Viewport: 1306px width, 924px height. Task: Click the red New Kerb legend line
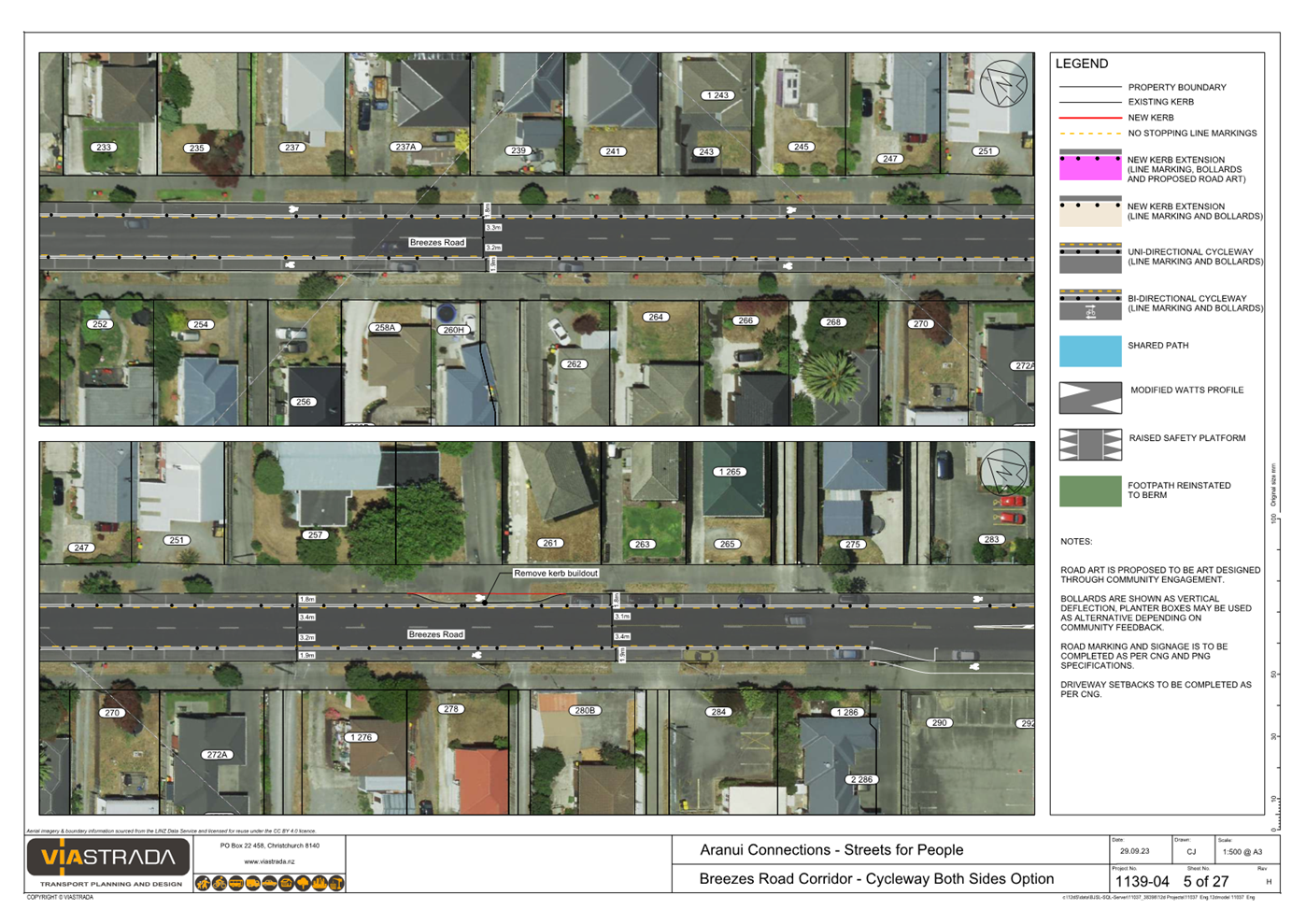pyautogui.click(x=1089, y=118)
